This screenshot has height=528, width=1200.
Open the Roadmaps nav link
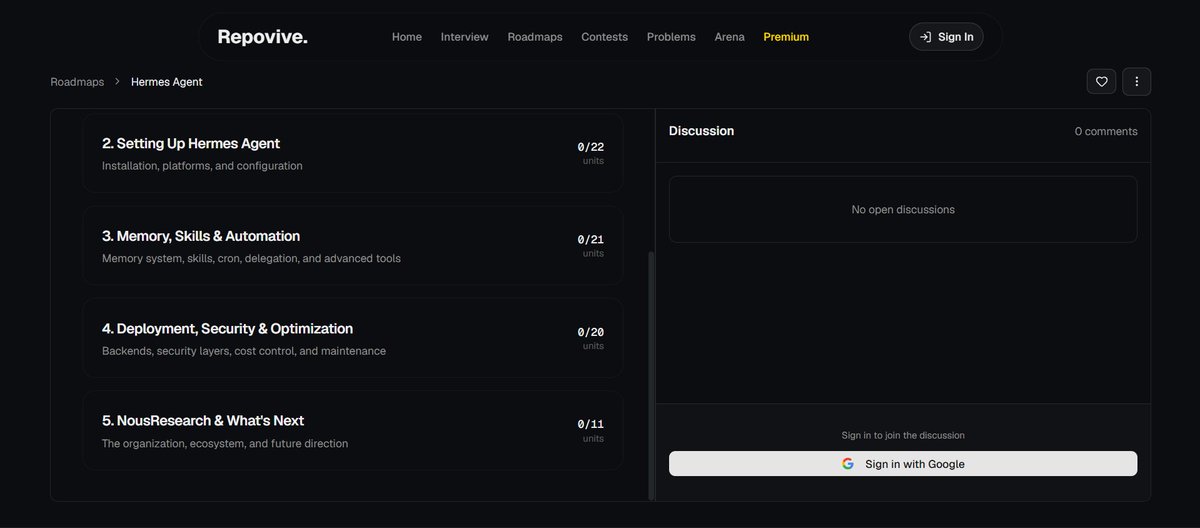tap(535, 37)
